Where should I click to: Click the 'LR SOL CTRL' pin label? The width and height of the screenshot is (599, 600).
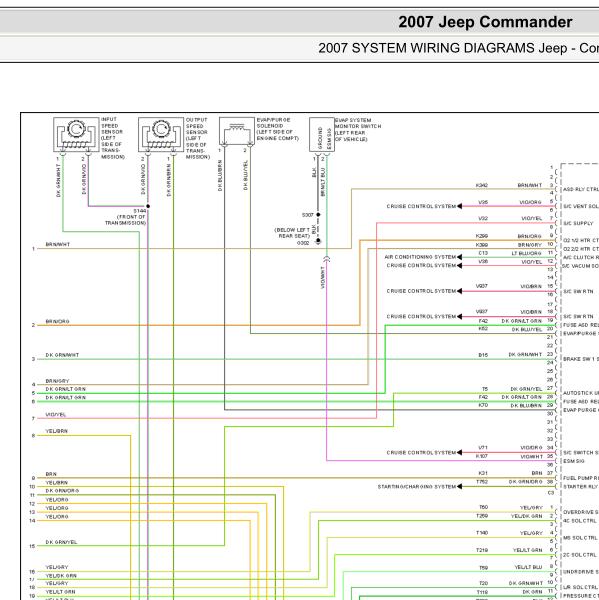(x=580, y=587)
